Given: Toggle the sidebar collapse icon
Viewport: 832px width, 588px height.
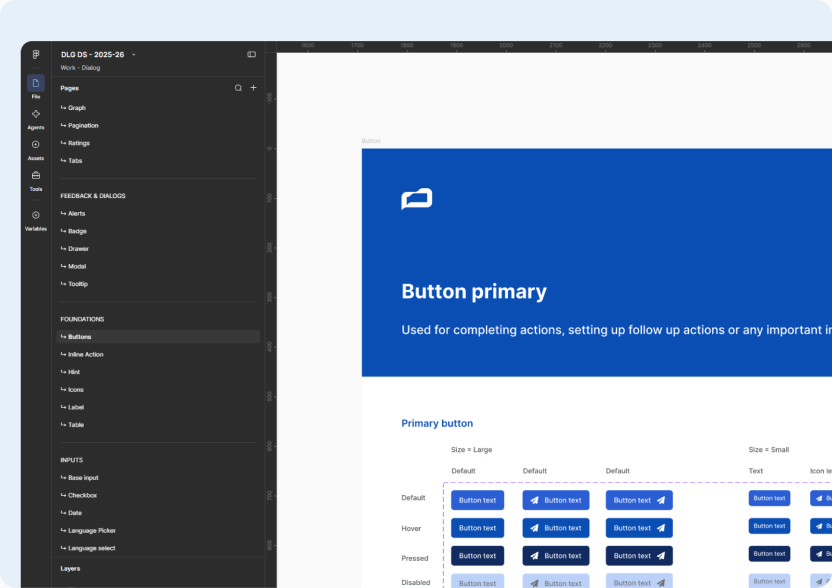Looking at the screenshot, I should click(x=252, y=54).
